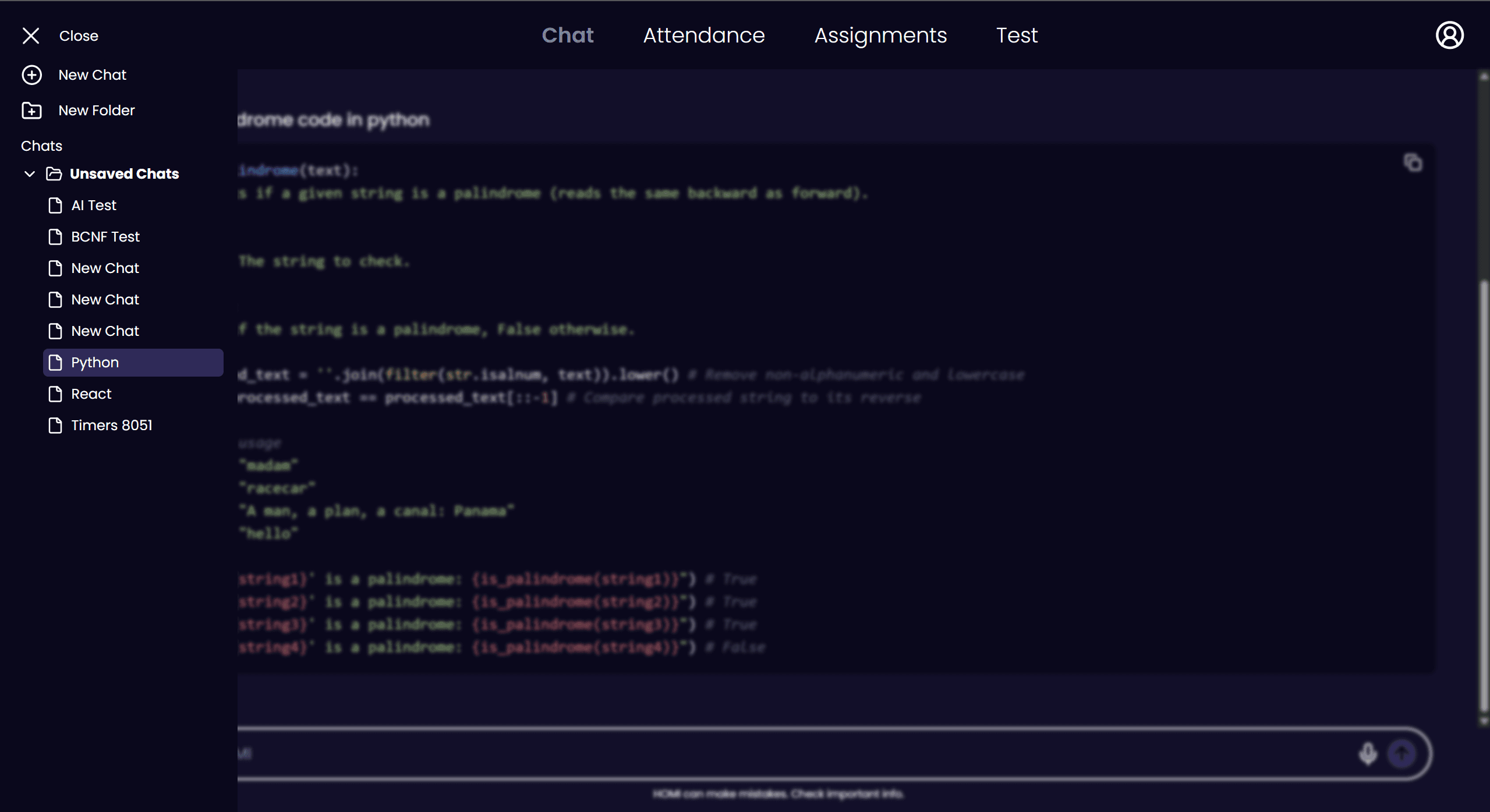
Task: Click file icon beside Timers 8051
Action: [x=55, y=425]
